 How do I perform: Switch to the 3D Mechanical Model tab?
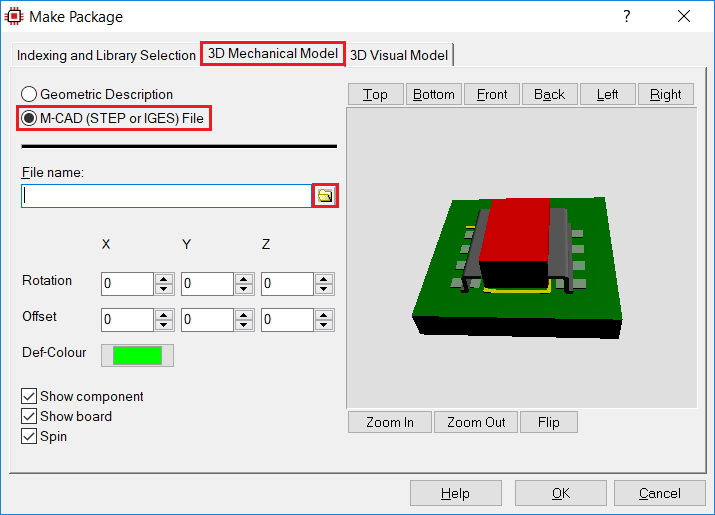click(273, 53)
